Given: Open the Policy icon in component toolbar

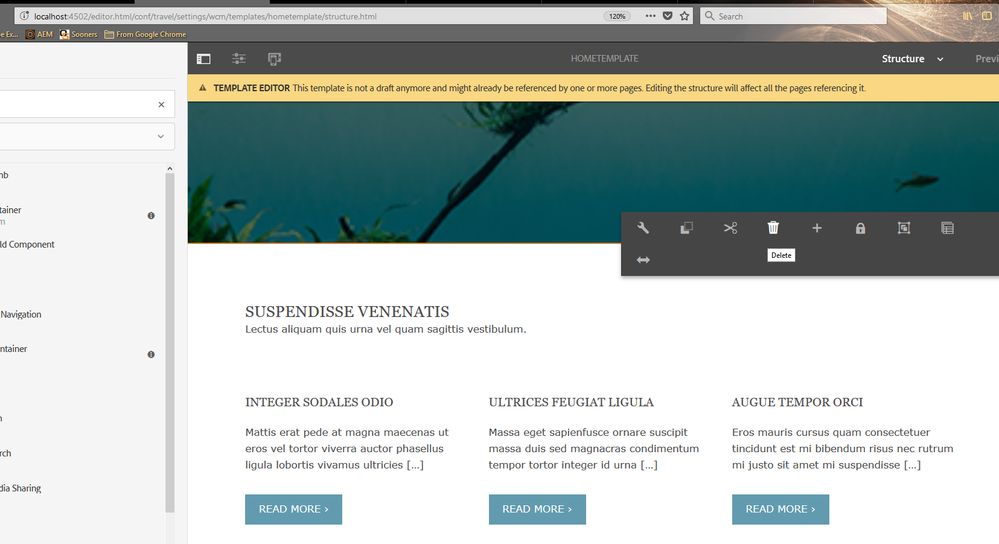Looking at the screenshot, I should click(947, 228).
